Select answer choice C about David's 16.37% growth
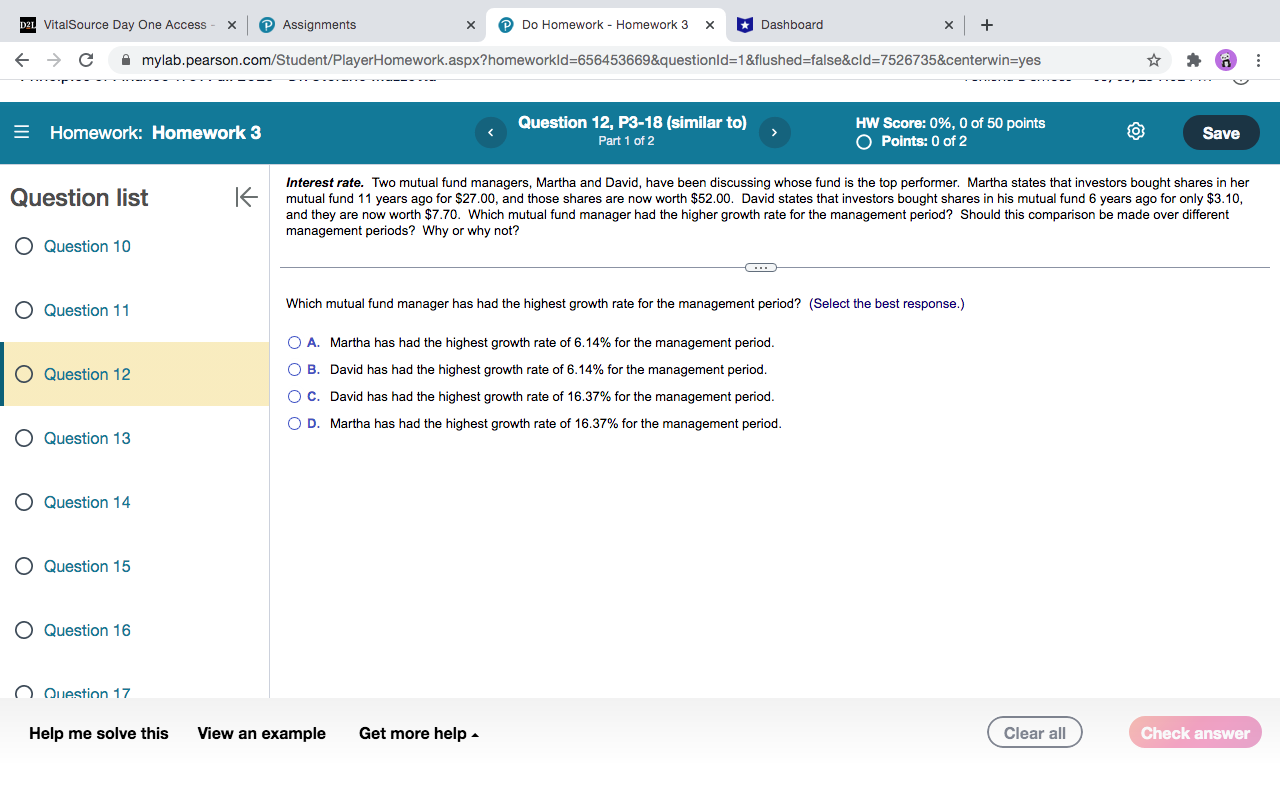This screenshot has width=1280, height=800. tap(294, 396)
